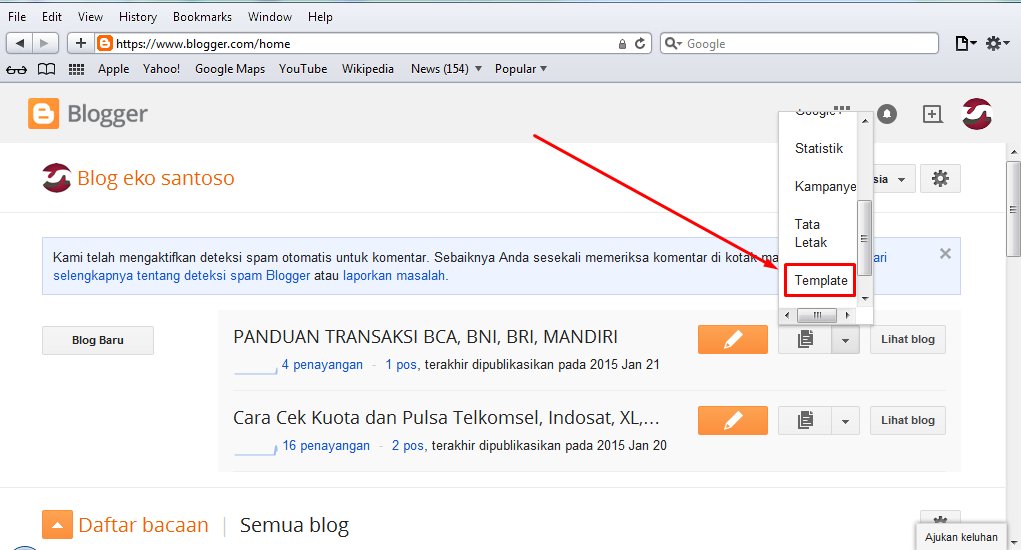1021x550 pixels.
Task: Click Lihat blog for Cara Cek Kuota
Action: tap(908, 420)
